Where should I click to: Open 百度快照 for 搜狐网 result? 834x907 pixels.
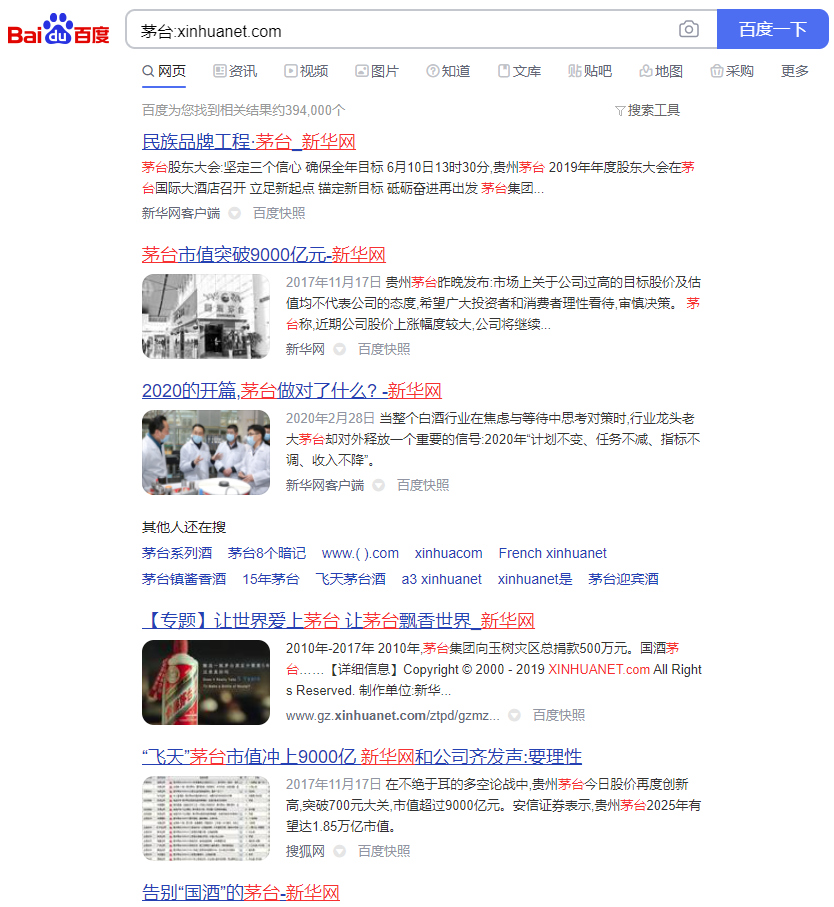pos(384,851)
